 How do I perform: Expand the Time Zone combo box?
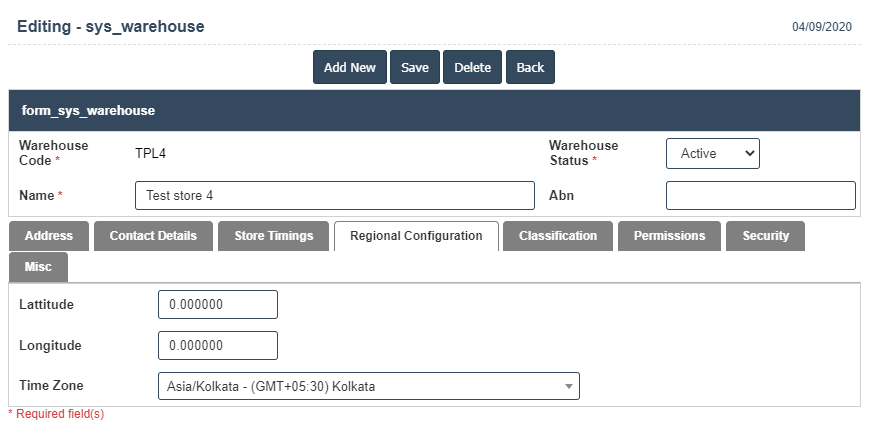coord(368,386)
